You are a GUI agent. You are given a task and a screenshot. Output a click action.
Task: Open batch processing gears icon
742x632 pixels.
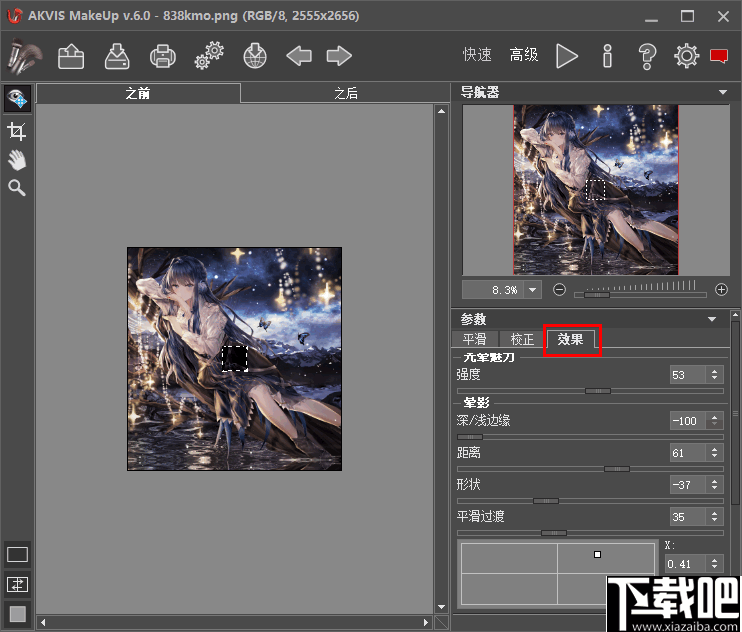pos(209,56)
